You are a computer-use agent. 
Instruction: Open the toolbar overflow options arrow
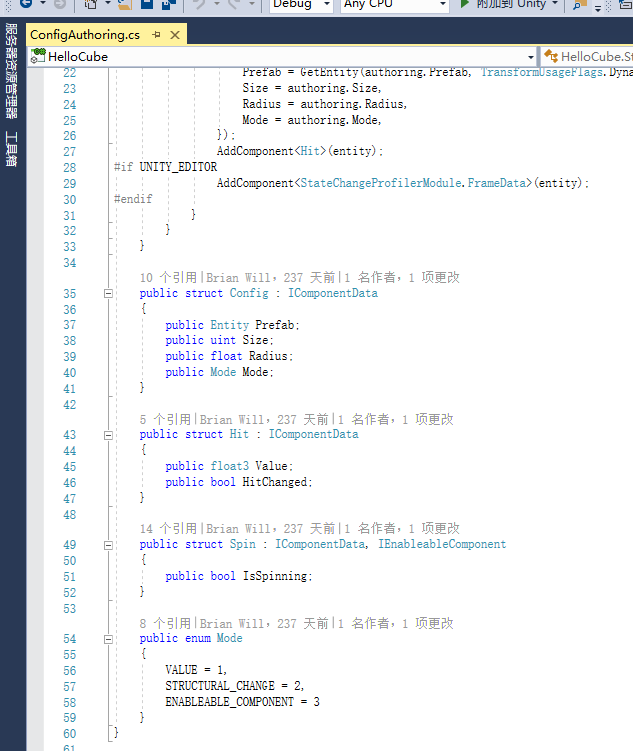point(598,7)
